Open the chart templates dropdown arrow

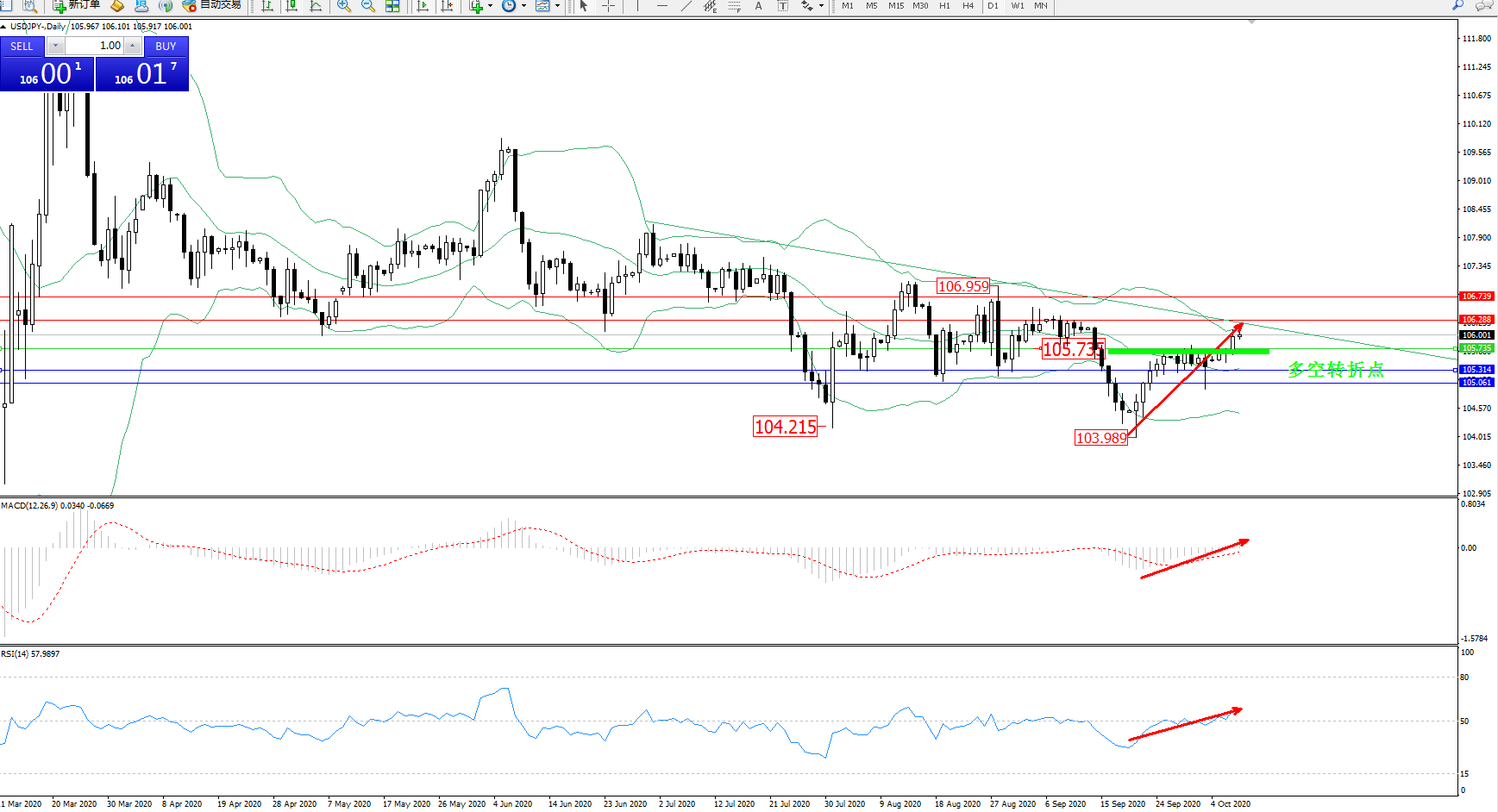pos(557,6)
